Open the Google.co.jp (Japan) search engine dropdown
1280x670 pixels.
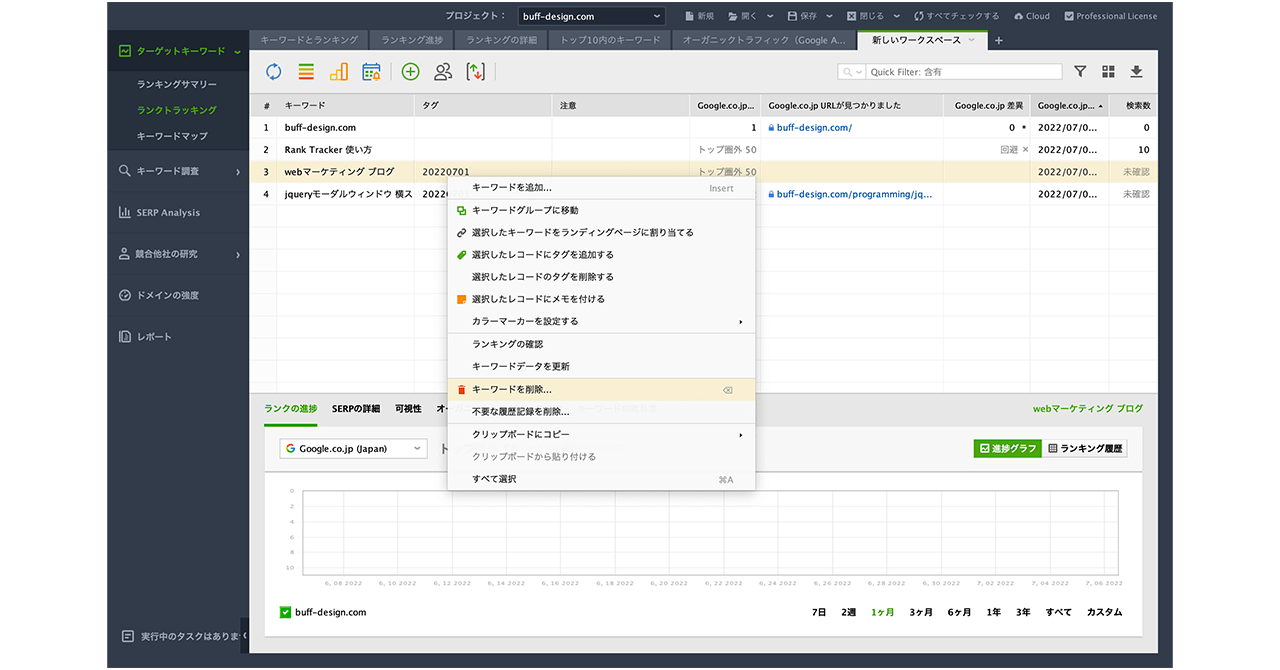coord(353,449)
